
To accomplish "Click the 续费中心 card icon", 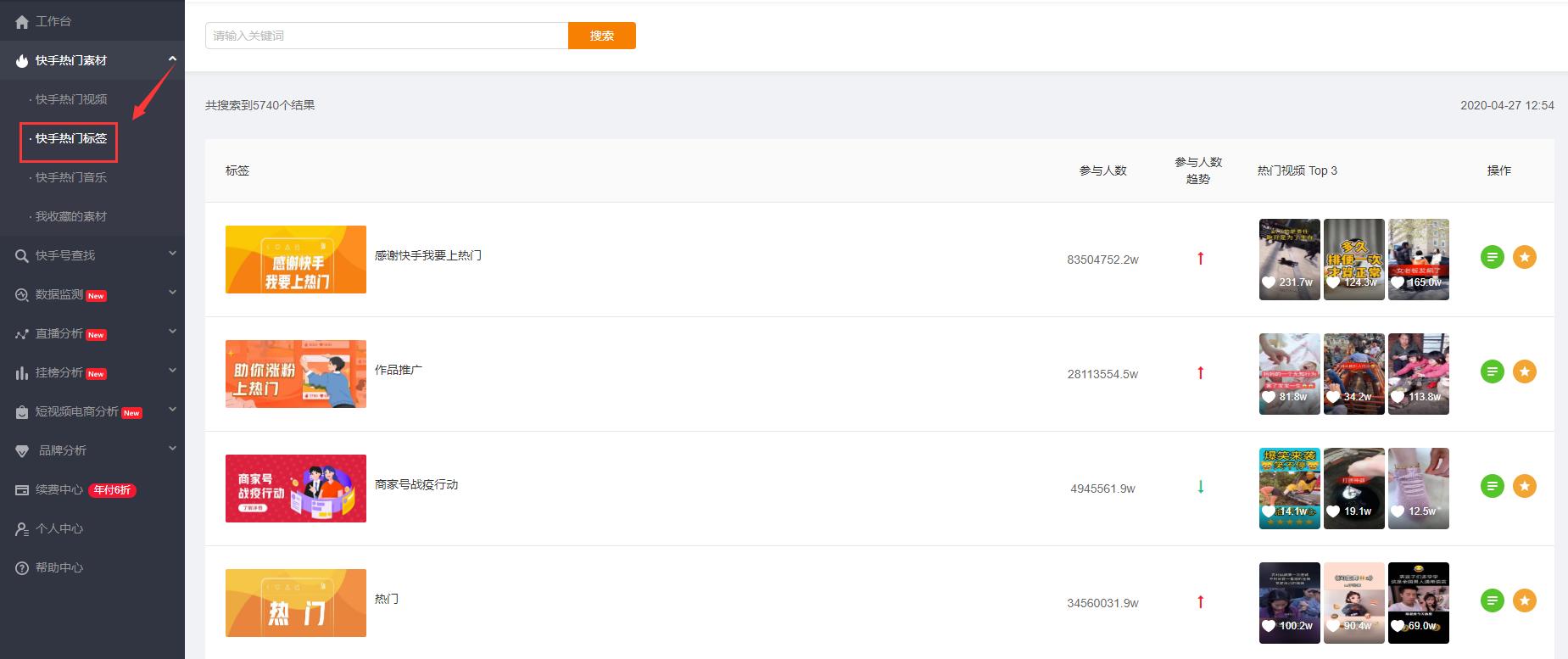I will (x=22, y=490).
